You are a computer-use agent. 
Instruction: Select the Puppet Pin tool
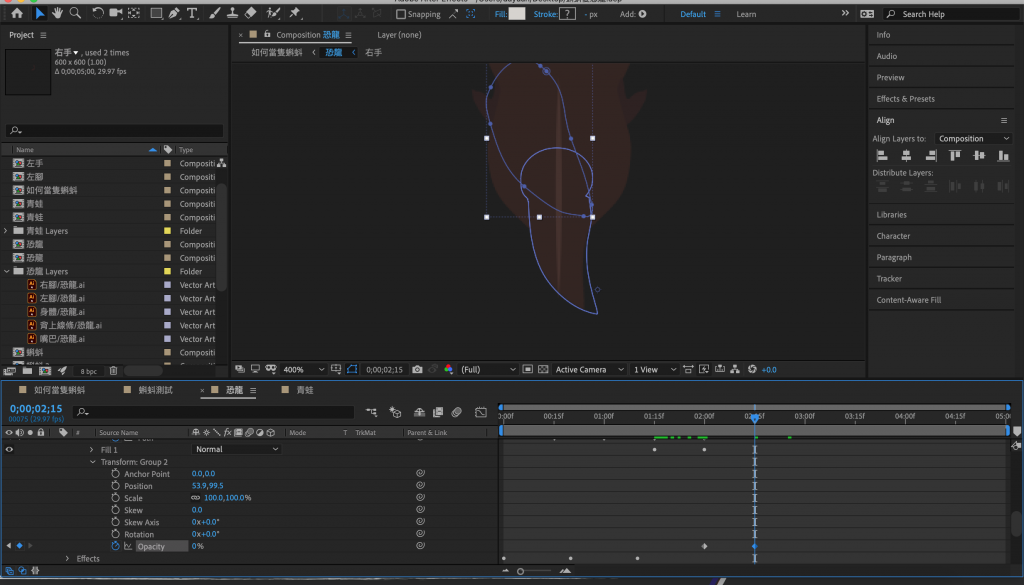coord(295,14)
